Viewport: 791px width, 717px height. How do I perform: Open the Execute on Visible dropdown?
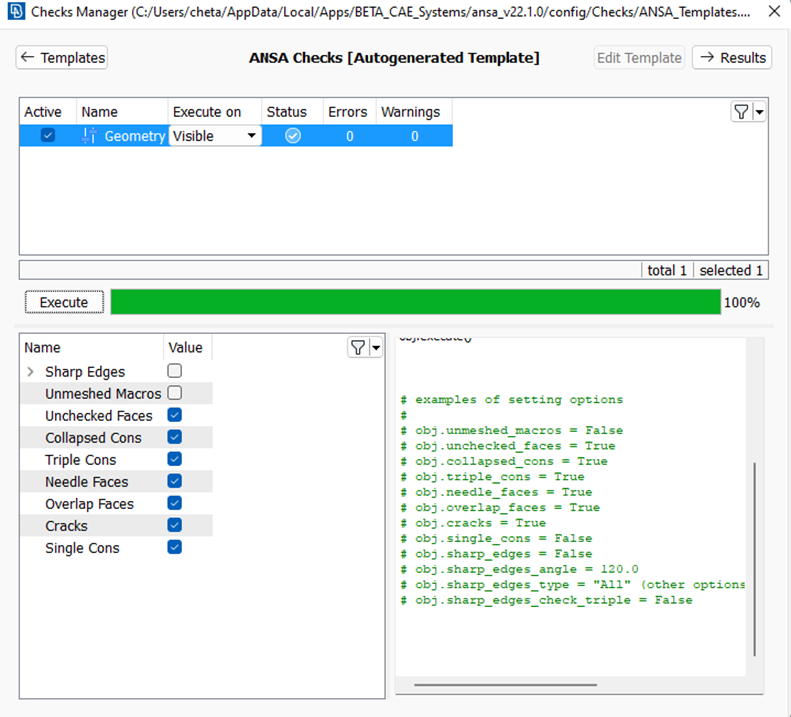pyautogui.click(x=215, y=136)
